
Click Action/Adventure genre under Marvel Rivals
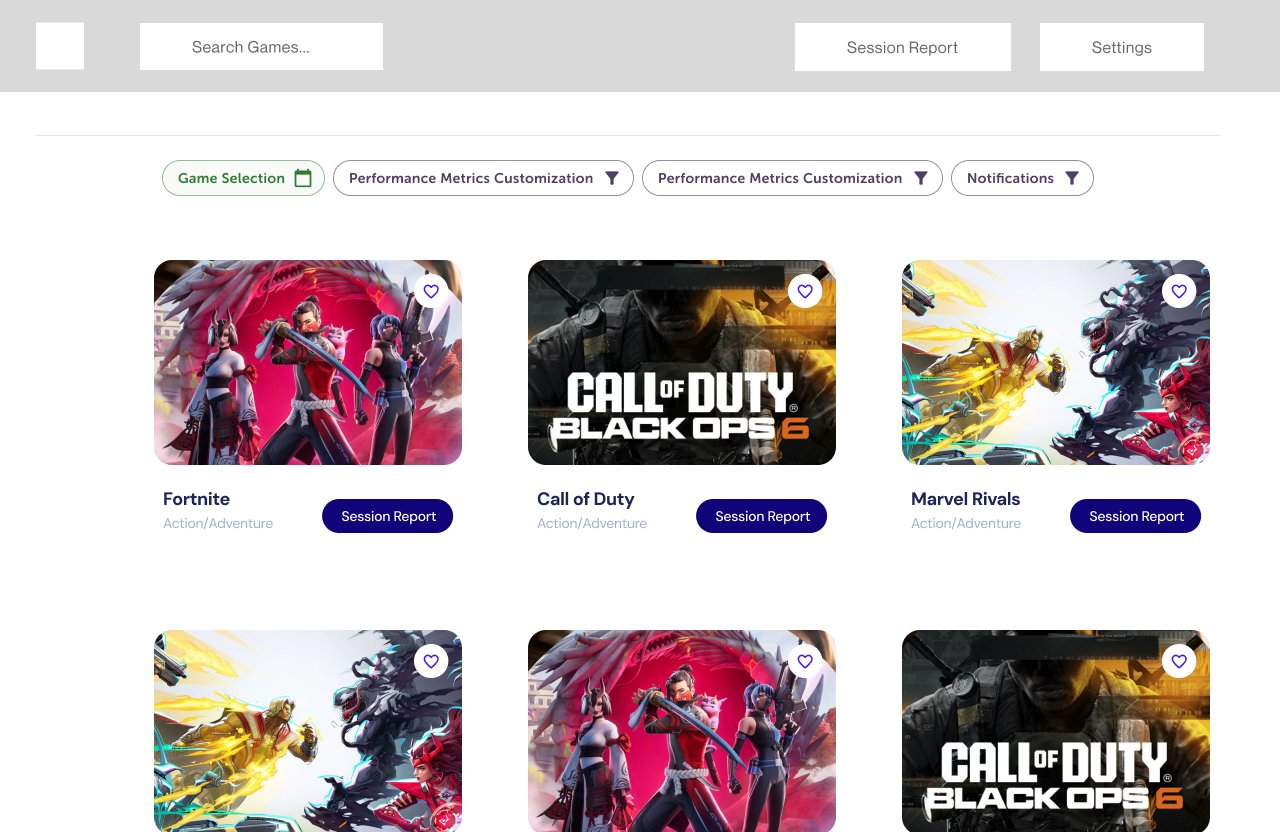click(x=966, y=523)
